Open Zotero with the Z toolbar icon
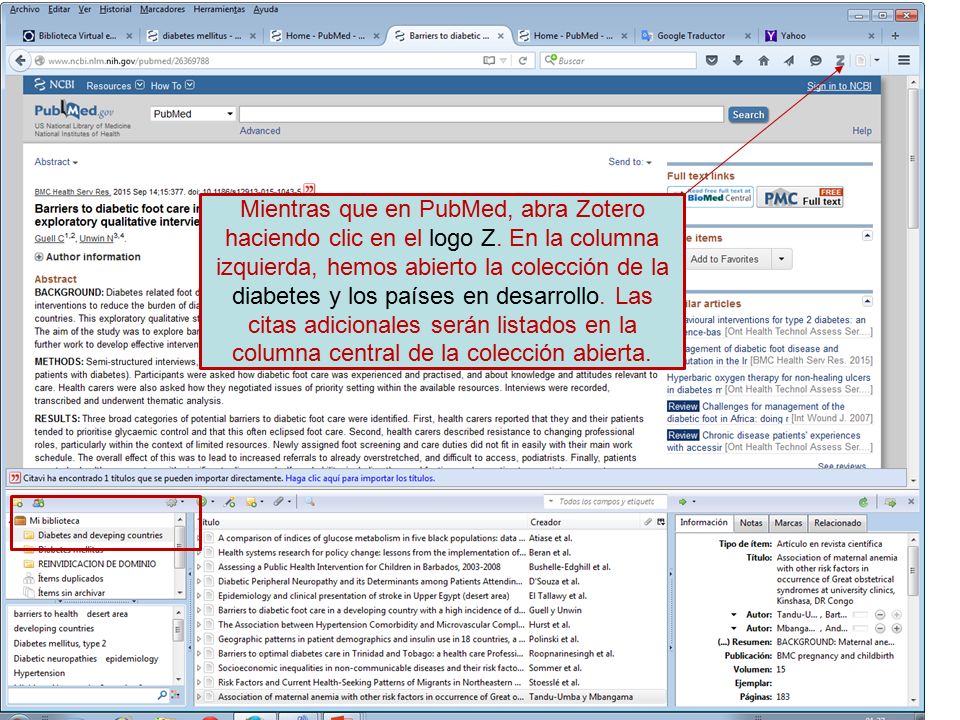The width and height of the screenshot is (960, 720). (840, 60)
